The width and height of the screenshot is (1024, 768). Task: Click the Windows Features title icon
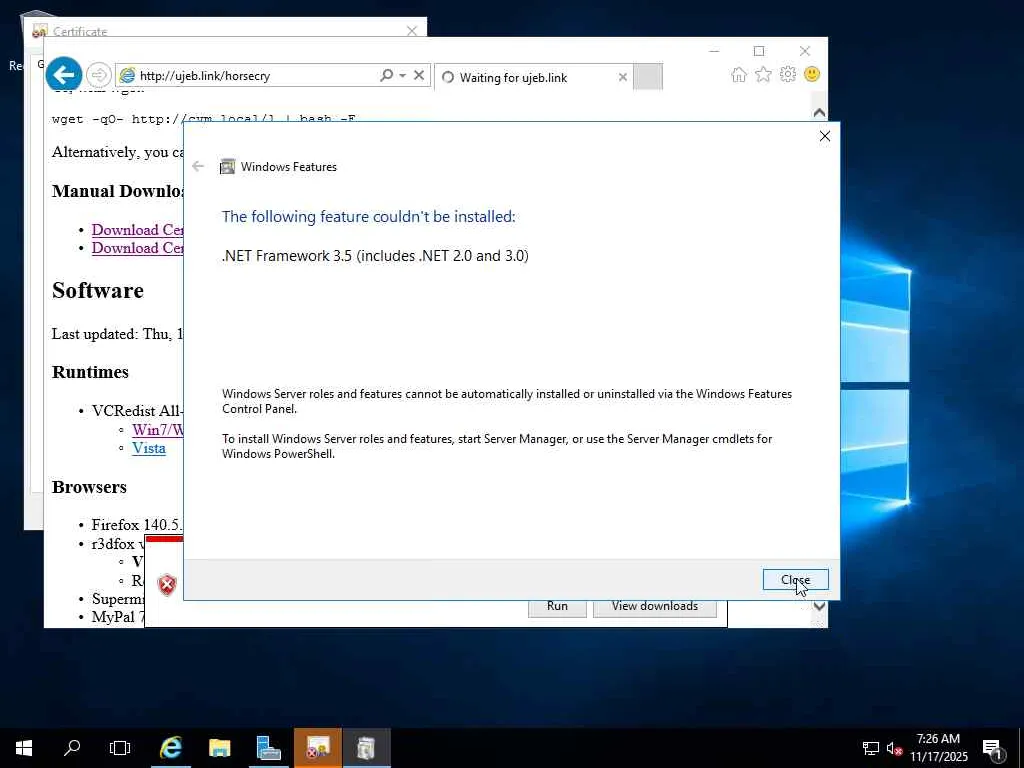(x=227, y=167)
